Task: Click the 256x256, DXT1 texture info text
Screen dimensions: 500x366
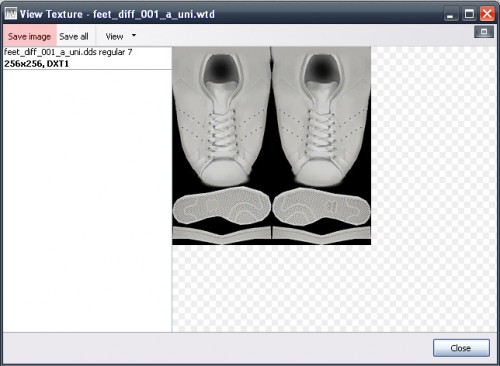Action: [36, 64]
